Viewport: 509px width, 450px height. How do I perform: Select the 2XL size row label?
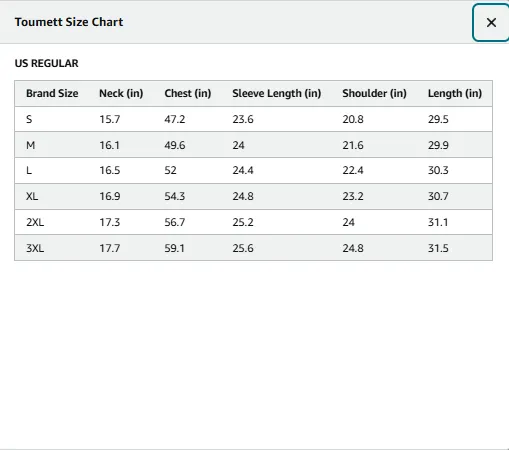[x=35, y=222]
